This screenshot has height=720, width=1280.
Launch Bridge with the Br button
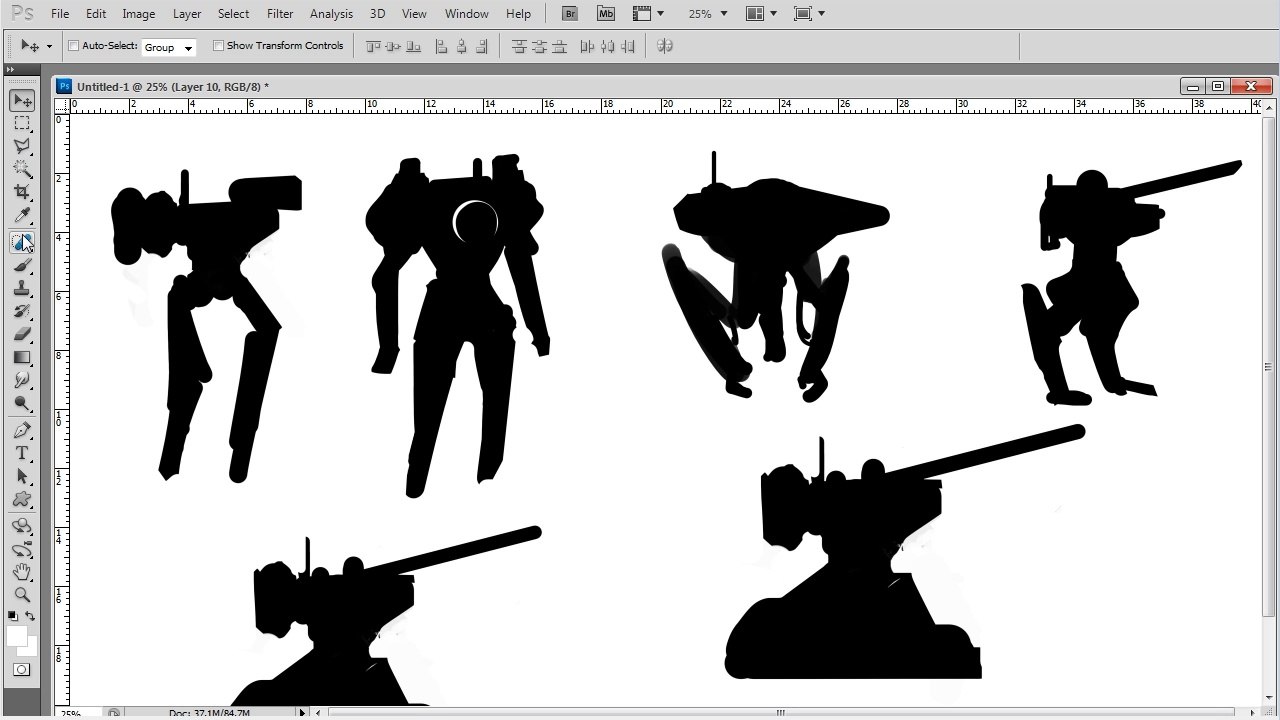(x=570, y=14)
